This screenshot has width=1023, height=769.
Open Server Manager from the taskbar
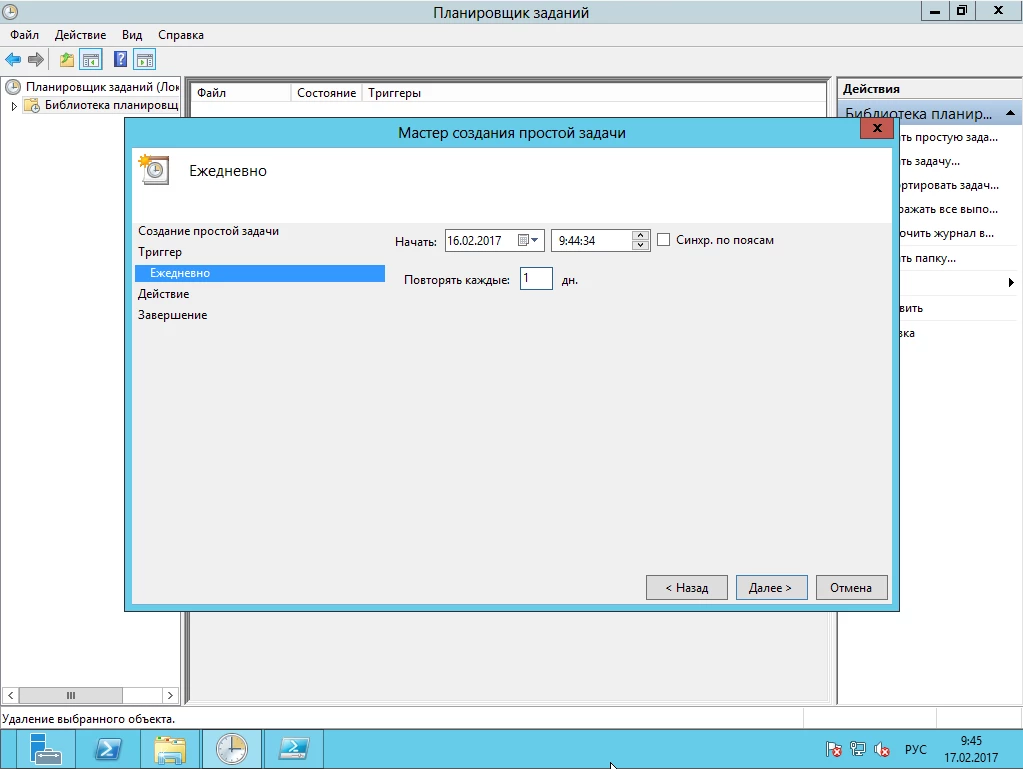45,749
